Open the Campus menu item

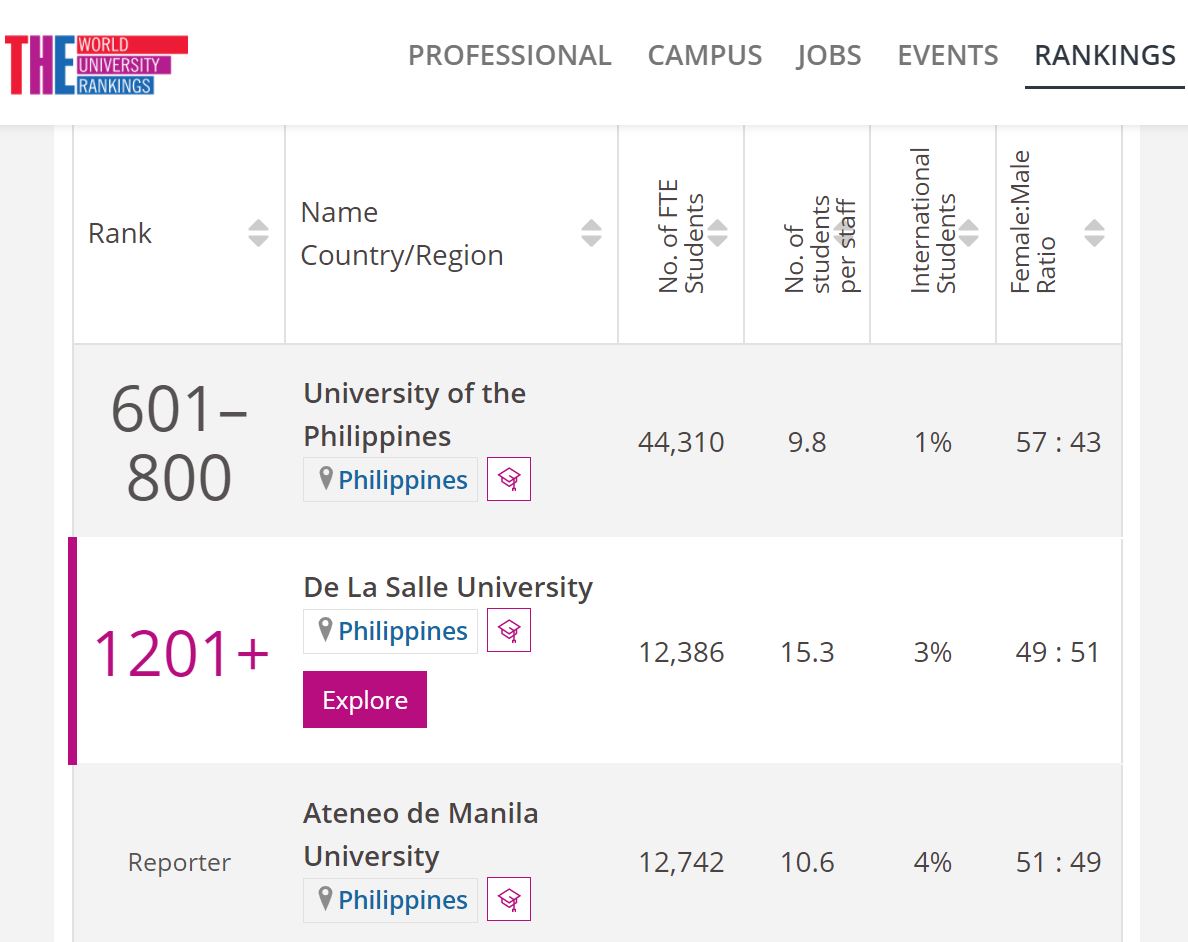705,55
